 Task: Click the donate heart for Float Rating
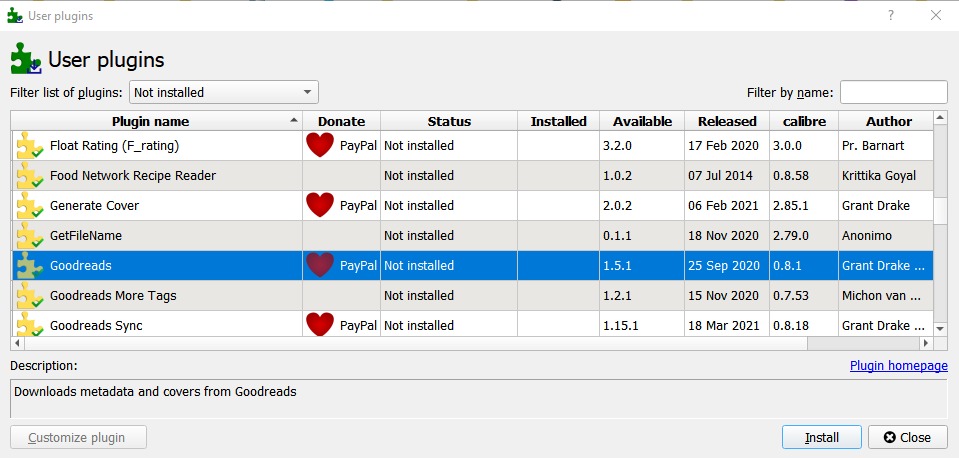click(320, 146)
